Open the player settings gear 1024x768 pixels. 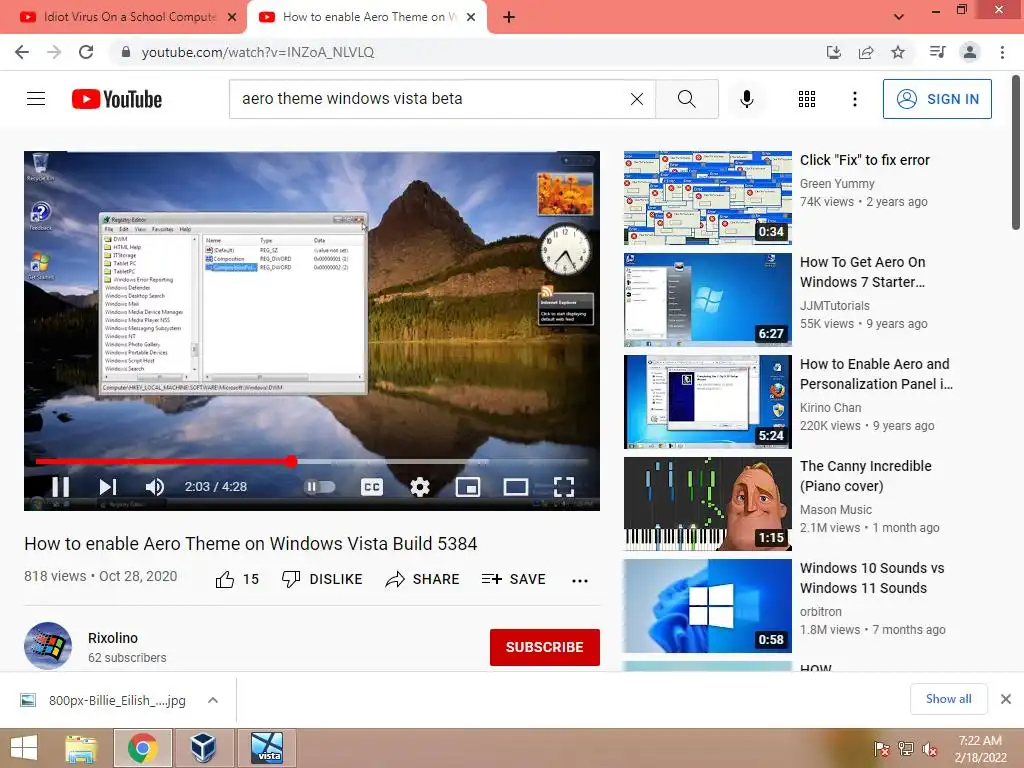click(419, 487)
